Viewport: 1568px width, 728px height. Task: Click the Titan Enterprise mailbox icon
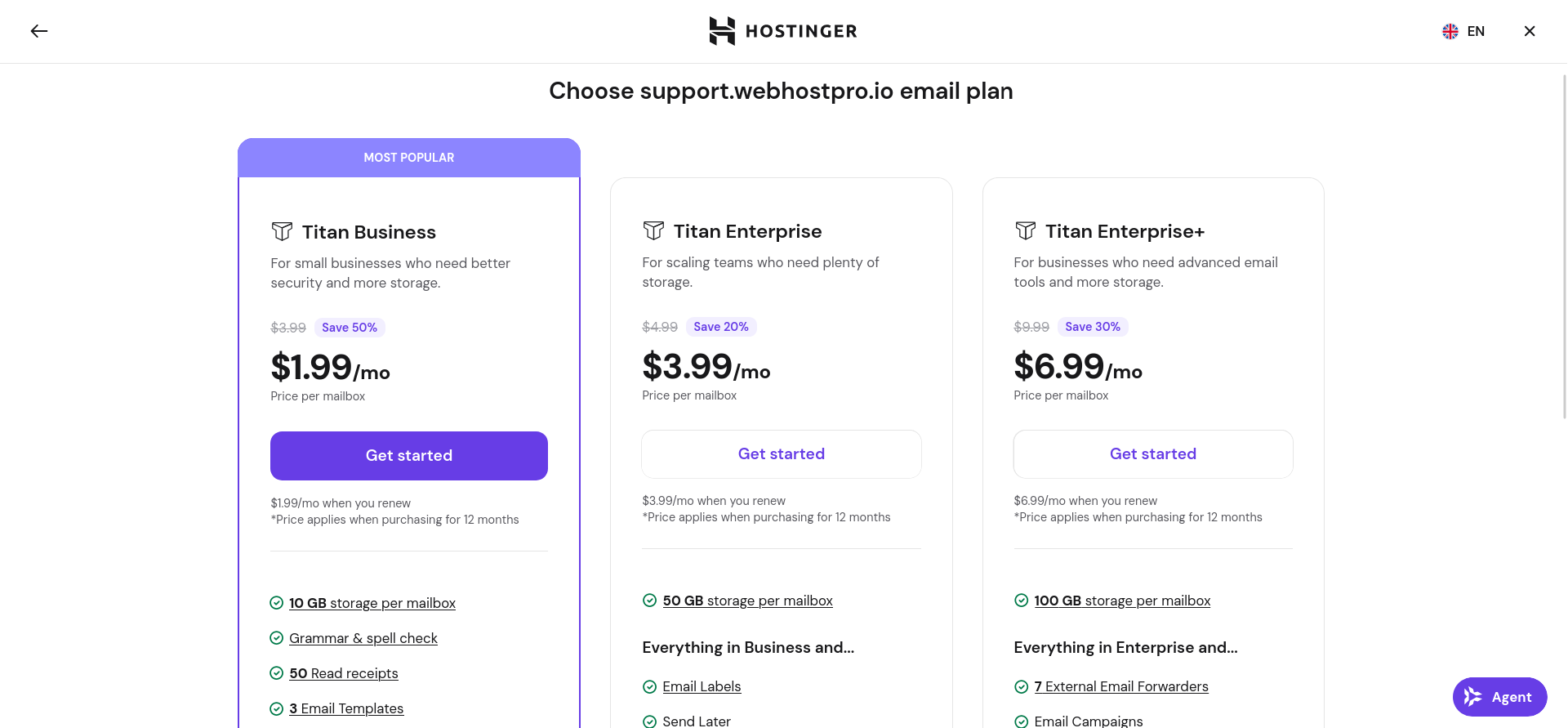pyautogui.click(x=653, y=231)
